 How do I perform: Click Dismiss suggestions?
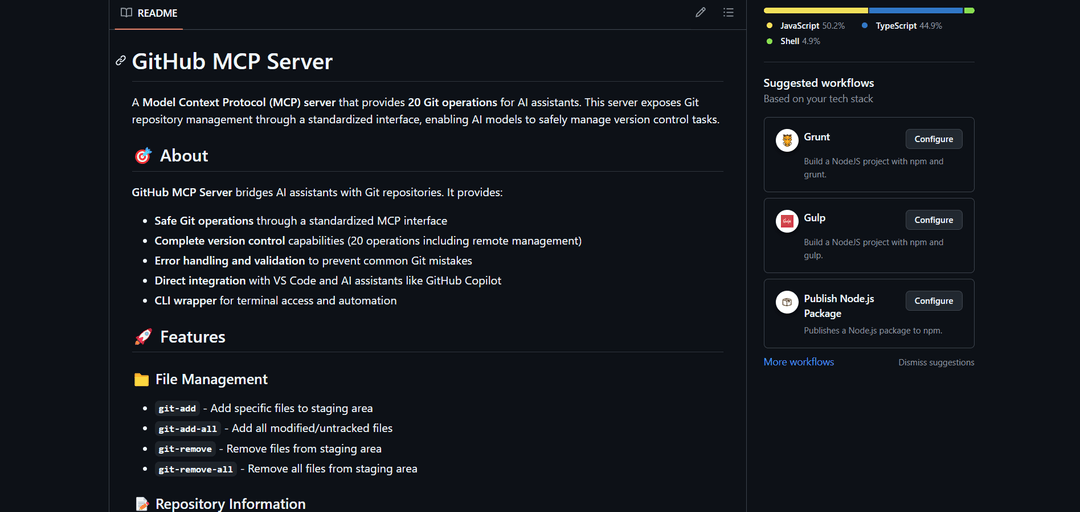(936, 362)
